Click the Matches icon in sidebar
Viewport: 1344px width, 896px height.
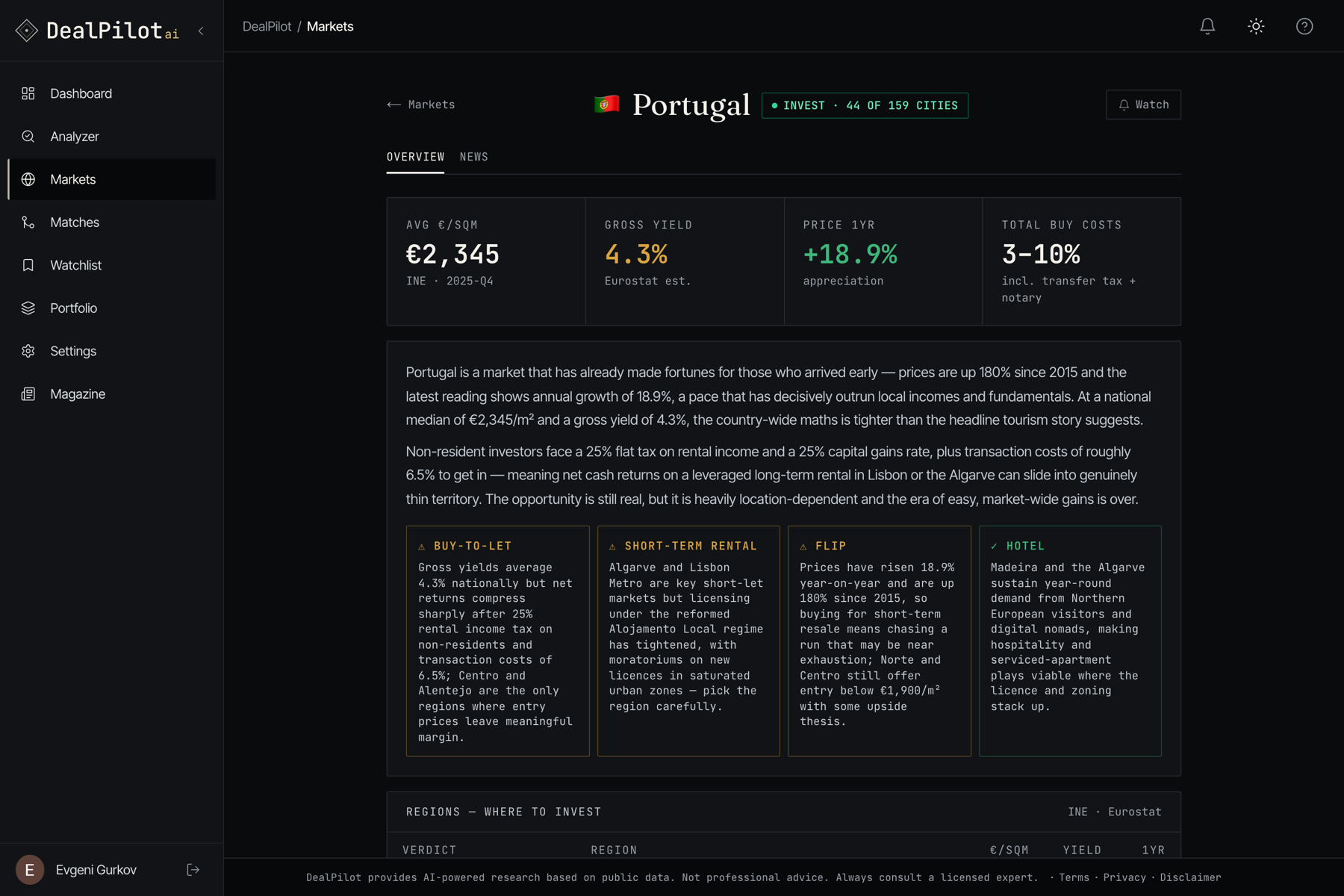pyautogui.click(x=28, y=223)
